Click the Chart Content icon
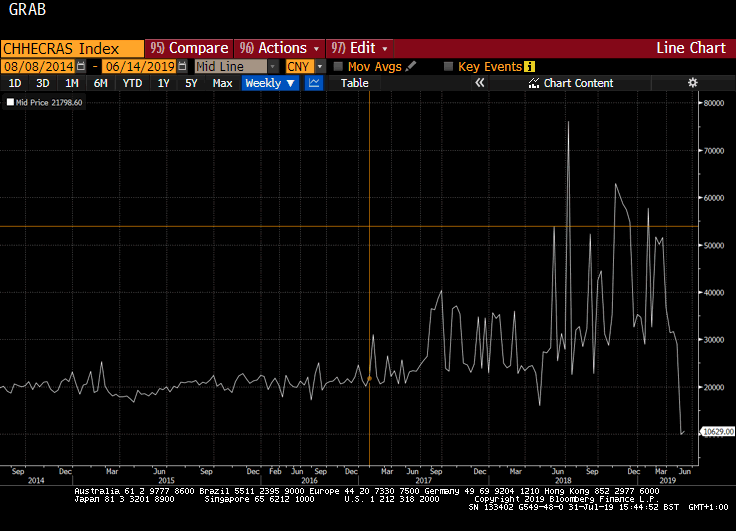Image resolution: width=736 pixels, height=531 pixels. tap(534, 83)
